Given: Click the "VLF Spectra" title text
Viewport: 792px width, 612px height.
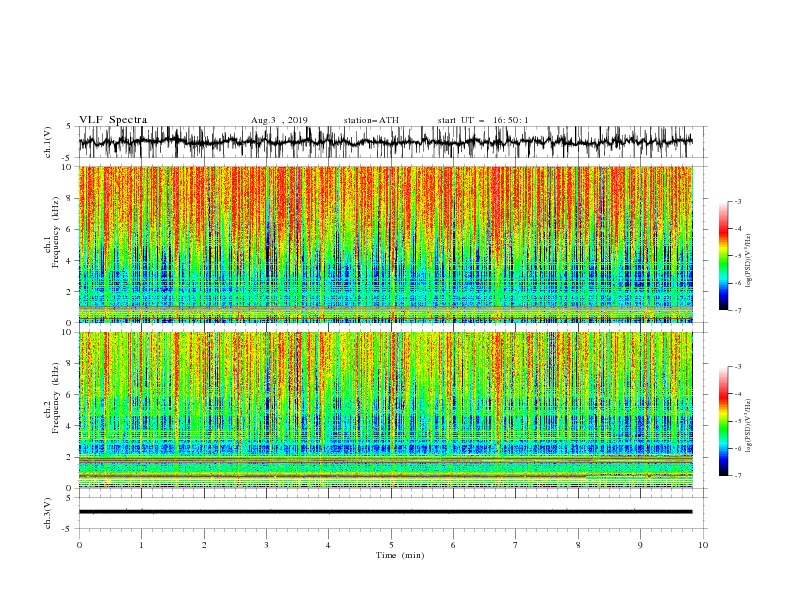Looking at the screenshot, I should [x=113, y=120].
